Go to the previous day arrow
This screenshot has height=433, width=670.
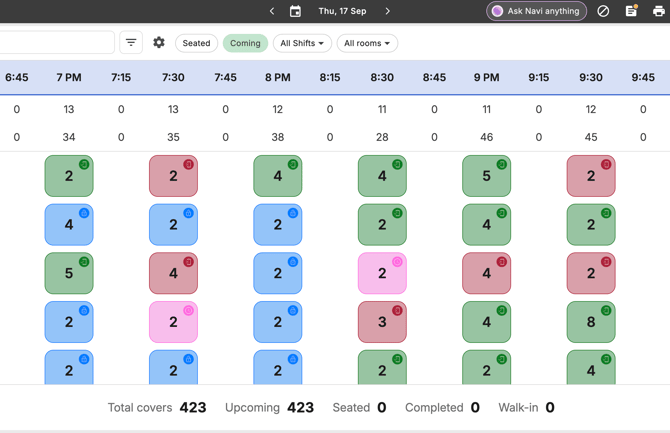pos(272,11)
